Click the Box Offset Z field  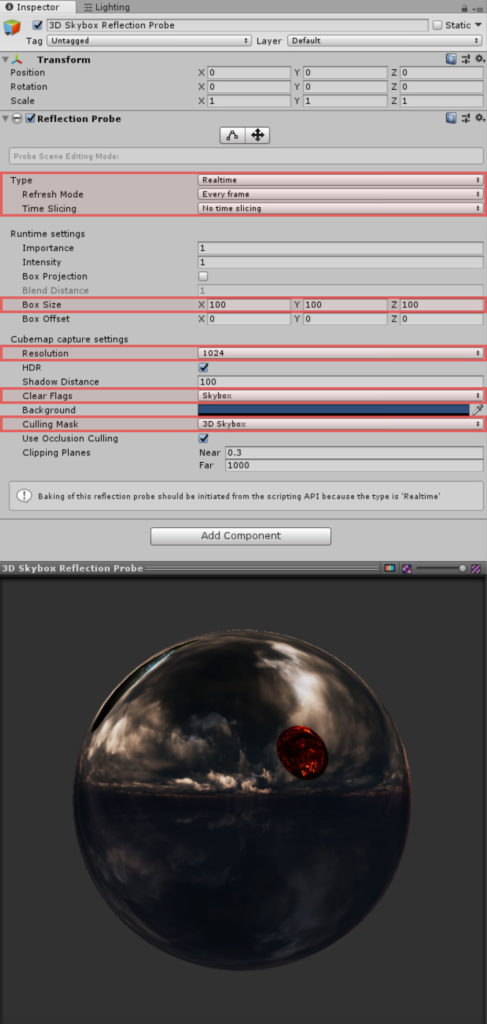coord(441,319)
